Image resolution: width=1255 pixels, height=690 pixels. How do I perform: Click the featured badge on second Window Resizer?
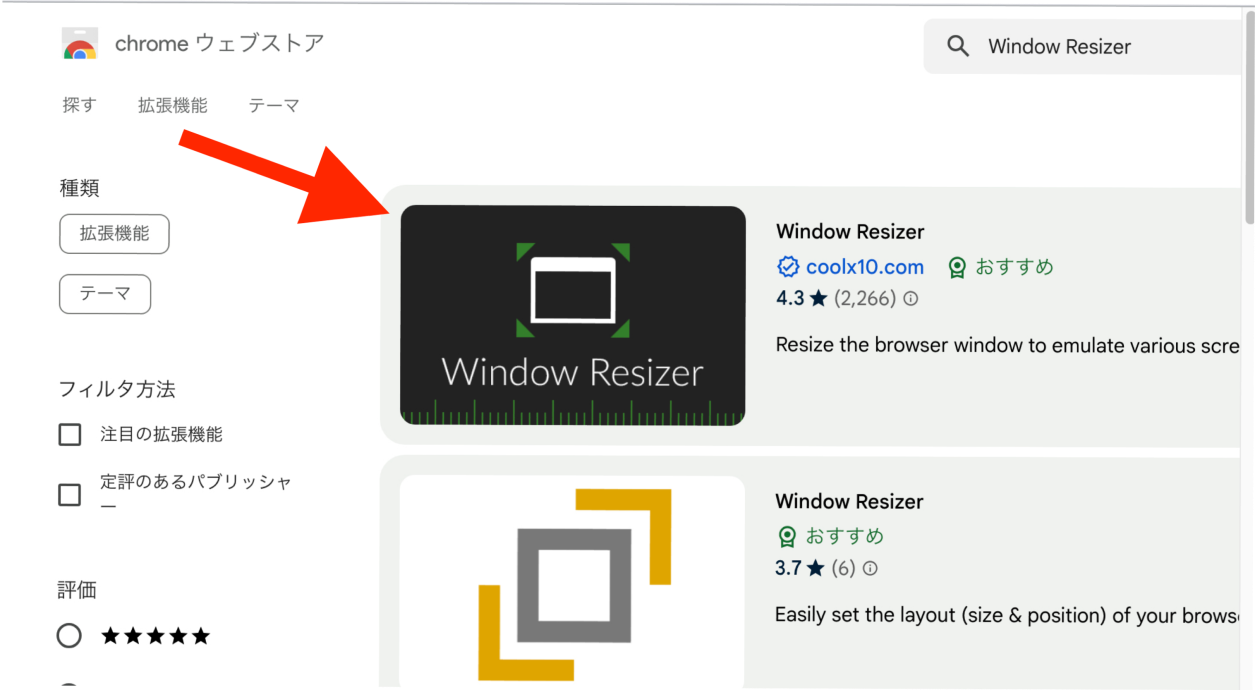point(787,536)
